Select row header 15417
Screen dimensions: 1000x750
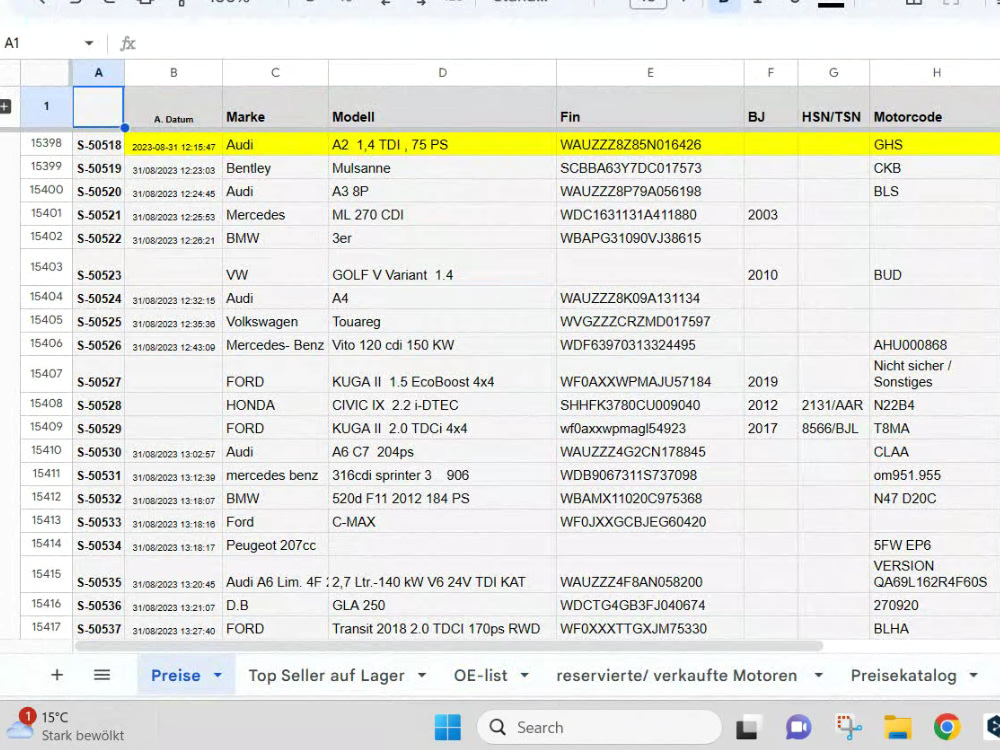(46, 628)
